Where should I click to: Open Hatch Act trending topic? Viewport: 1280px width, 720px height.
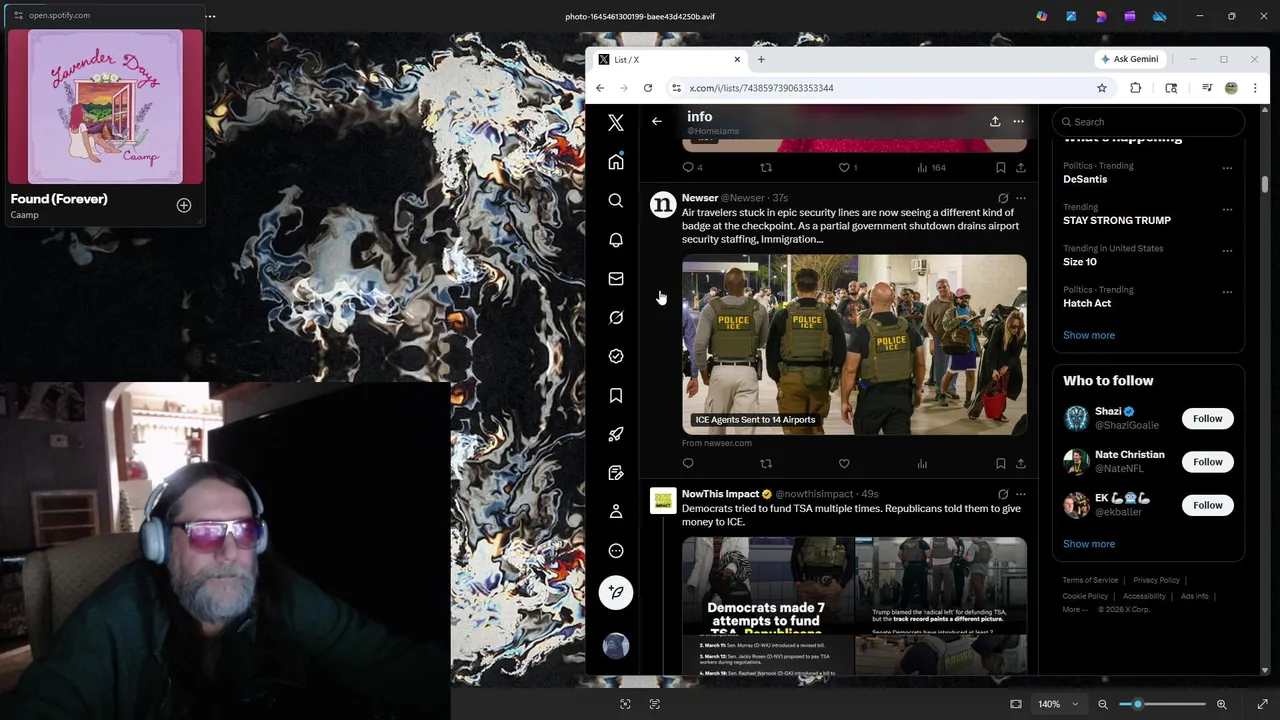[1087, 303]
